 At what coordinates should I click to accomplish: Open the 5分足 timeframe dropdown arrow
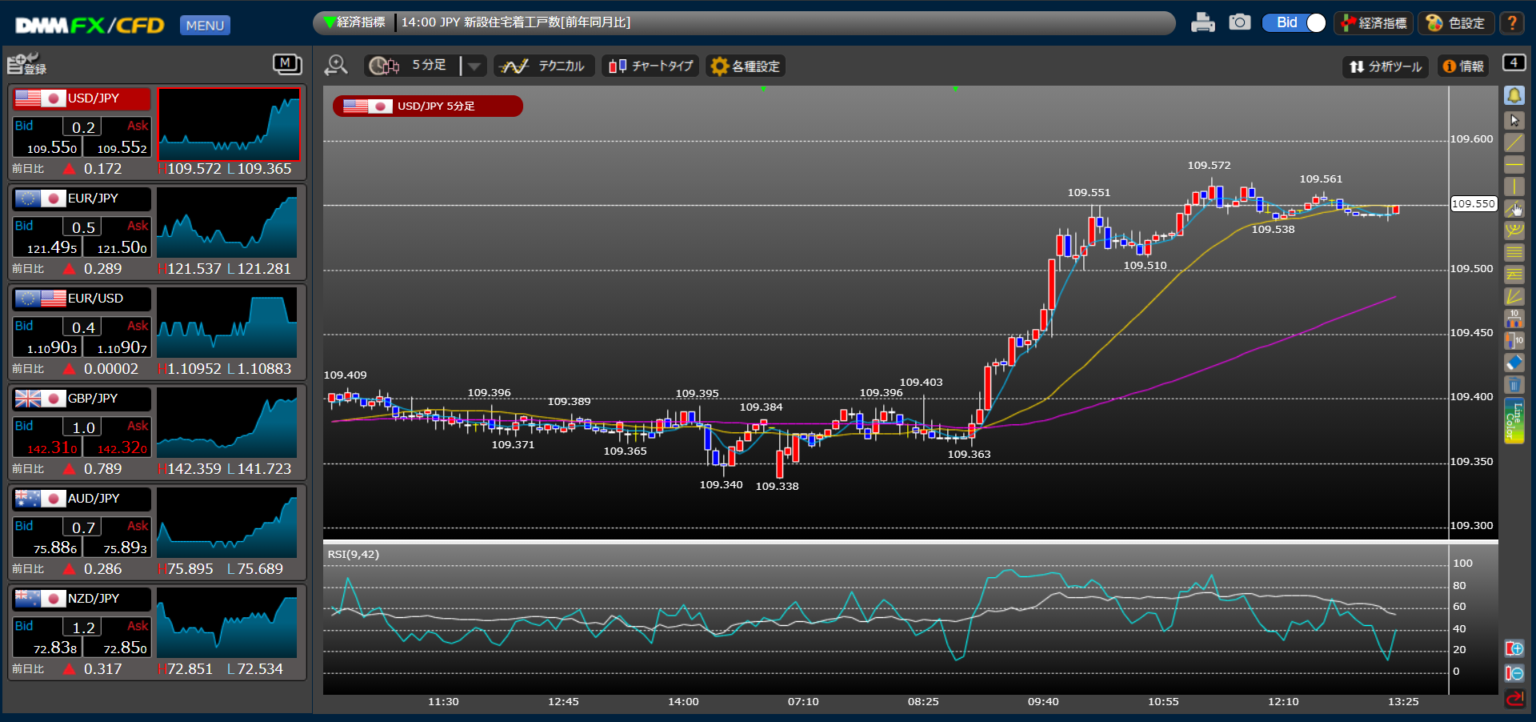point(474,66)
